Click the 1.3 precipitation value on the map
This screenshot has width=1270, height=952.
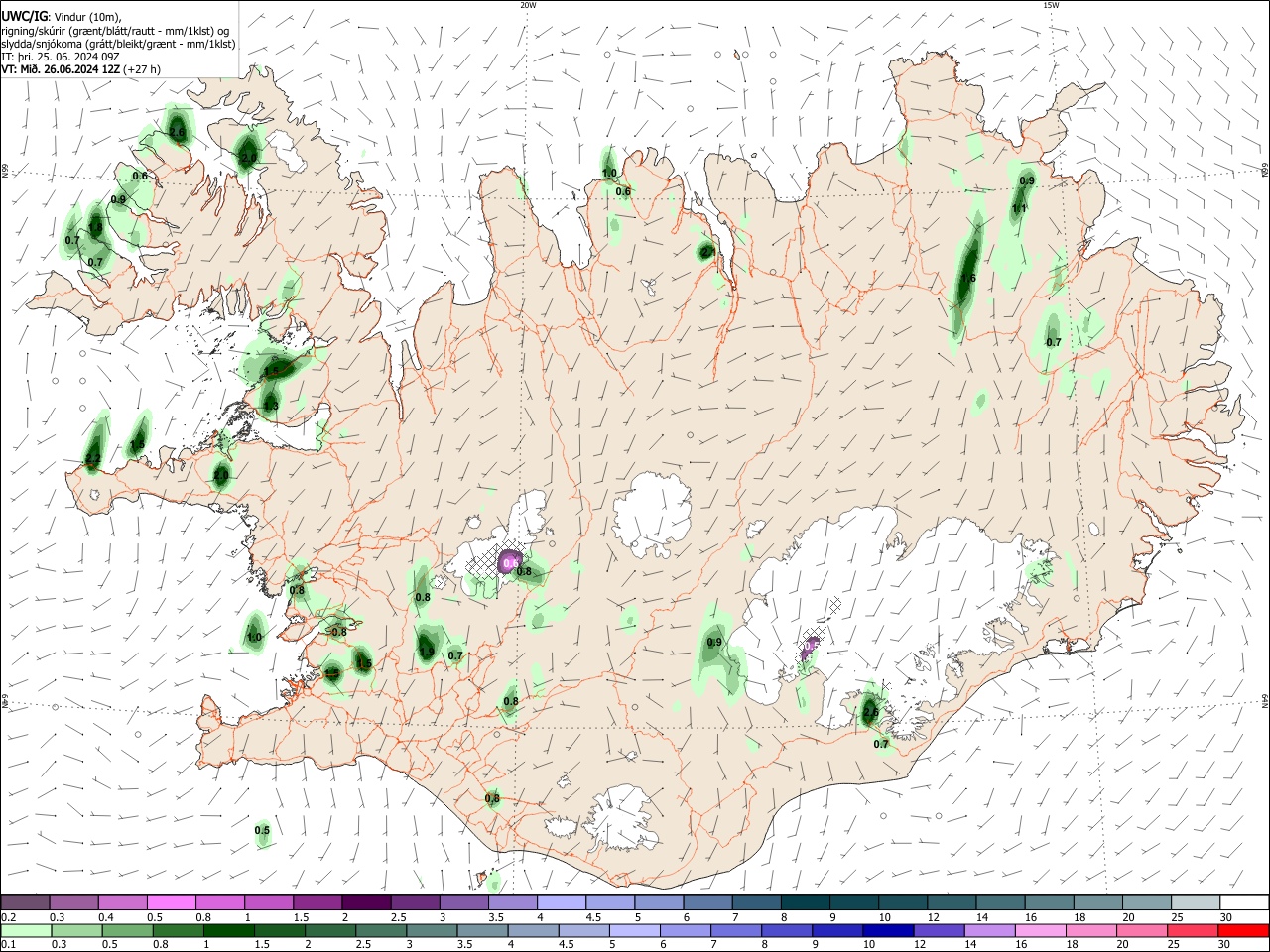pyautogui.click(x=270, y=406)
